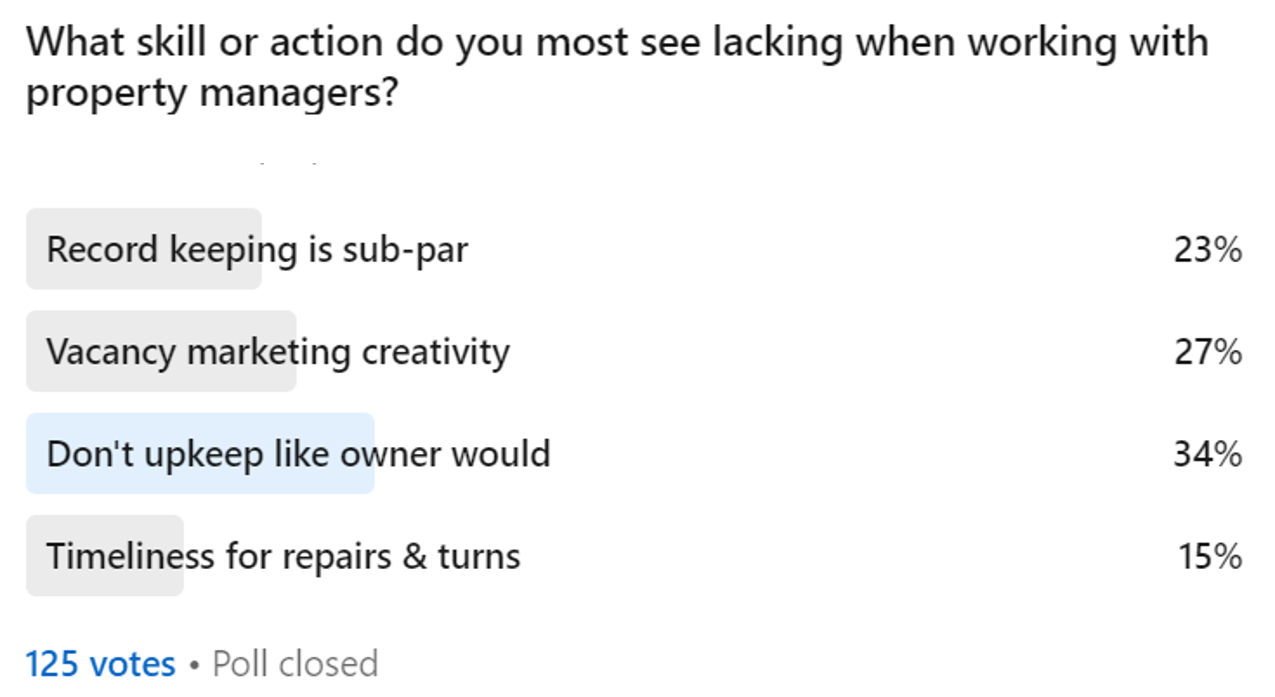Image resolution: width=1275 pixels, height=697 pixels.
Task: Click the 15% result percentage
Action: point(1210,556)
